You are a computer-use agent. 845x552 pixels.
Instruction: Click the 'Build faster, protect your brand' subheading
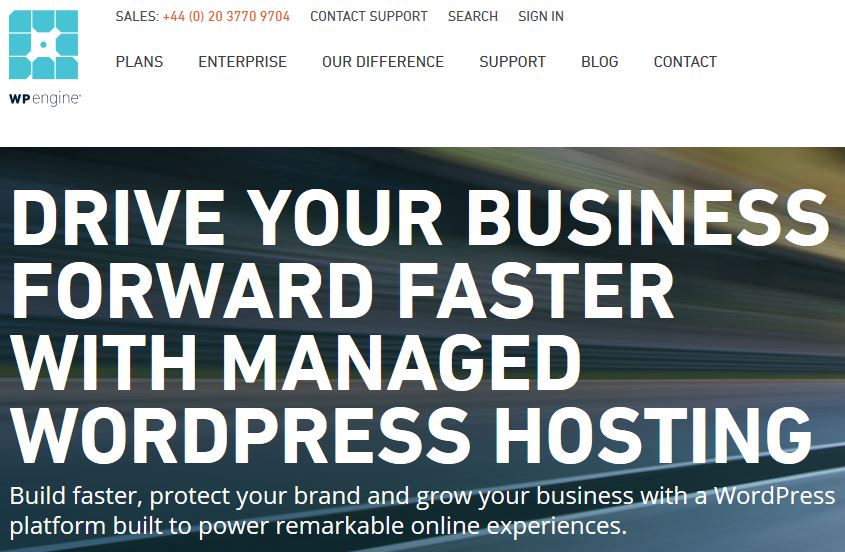pyautogui.click(x=422, y=496)
